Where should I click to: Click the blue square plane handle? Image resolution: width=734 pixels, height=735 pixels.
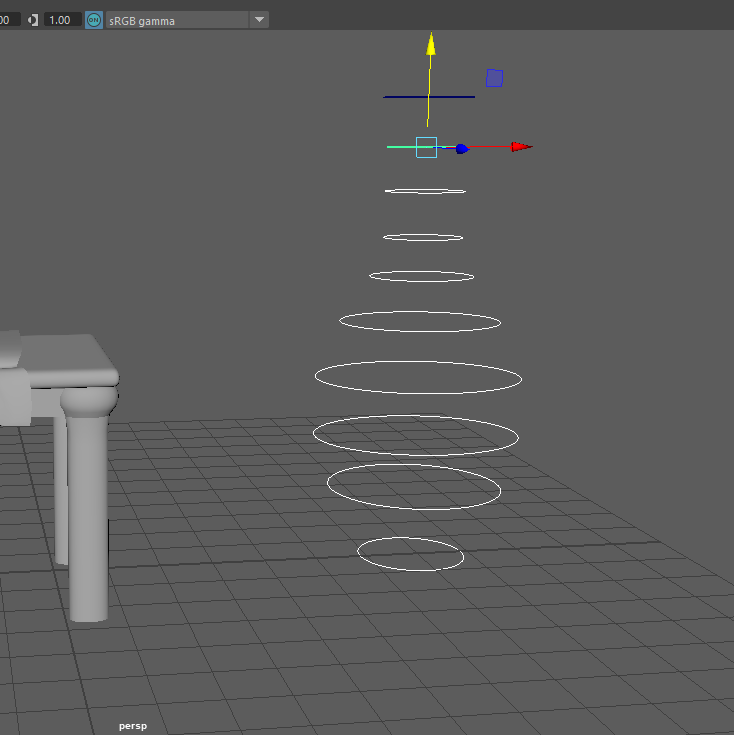[494, 78]
